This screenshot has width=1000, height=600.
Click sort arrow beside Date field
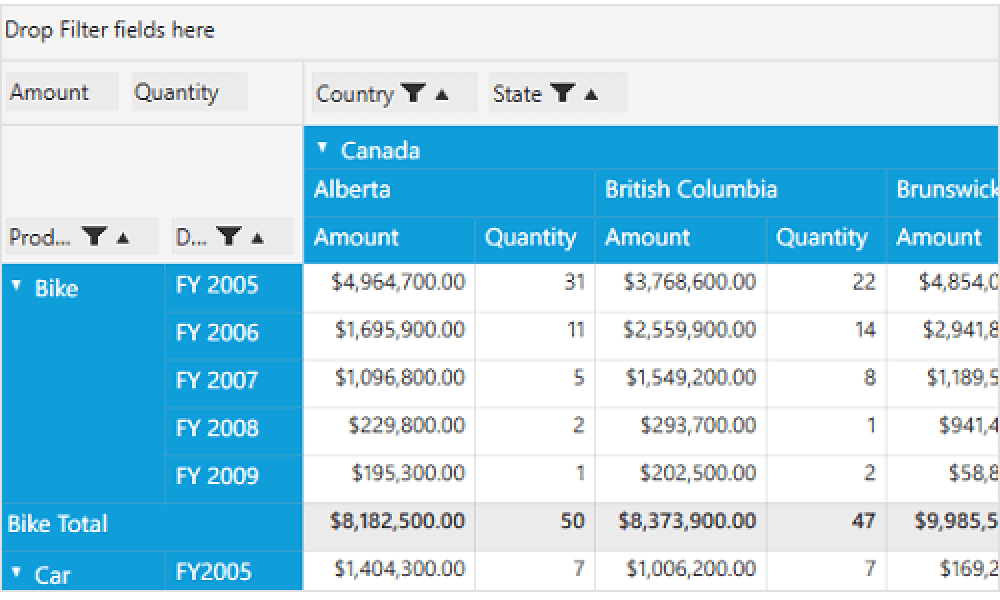pyautogui.click(x=257, y=237)
